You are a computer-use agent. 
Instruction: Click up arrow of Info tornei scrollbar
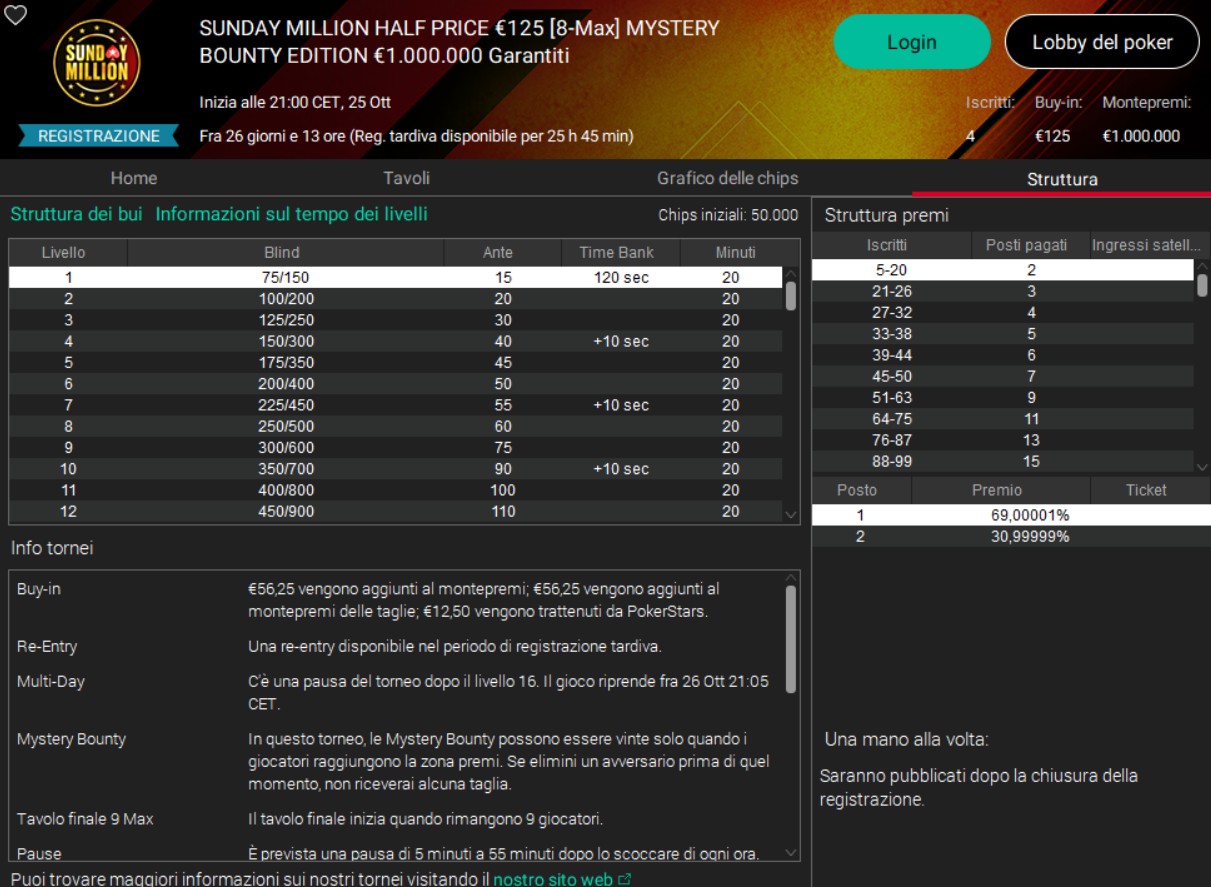pos(793,578)
